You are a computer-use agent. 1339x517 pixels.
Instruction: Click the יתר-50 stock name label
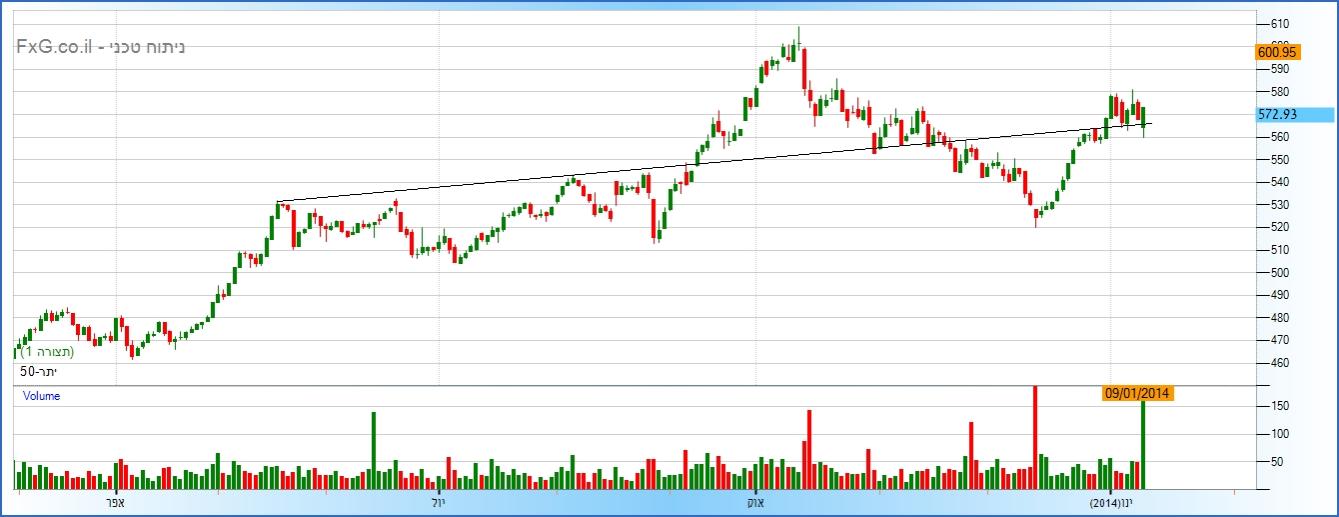tap(41, 372)
